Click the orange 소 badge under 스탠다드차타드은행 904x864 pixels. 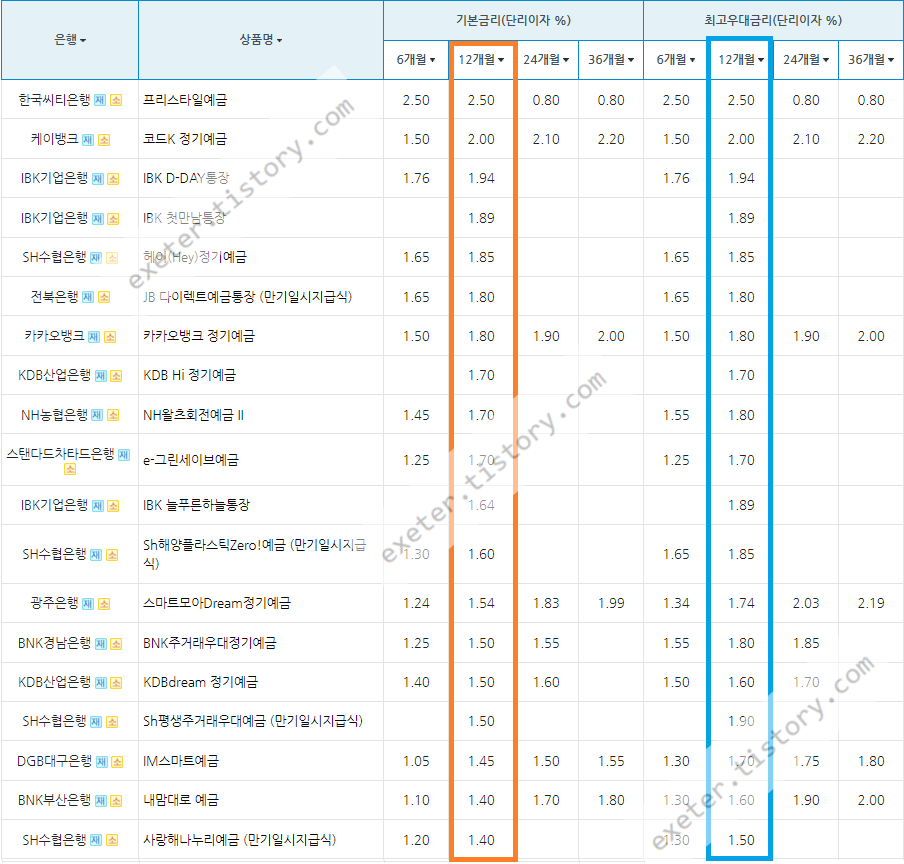(x=70, y=469)
